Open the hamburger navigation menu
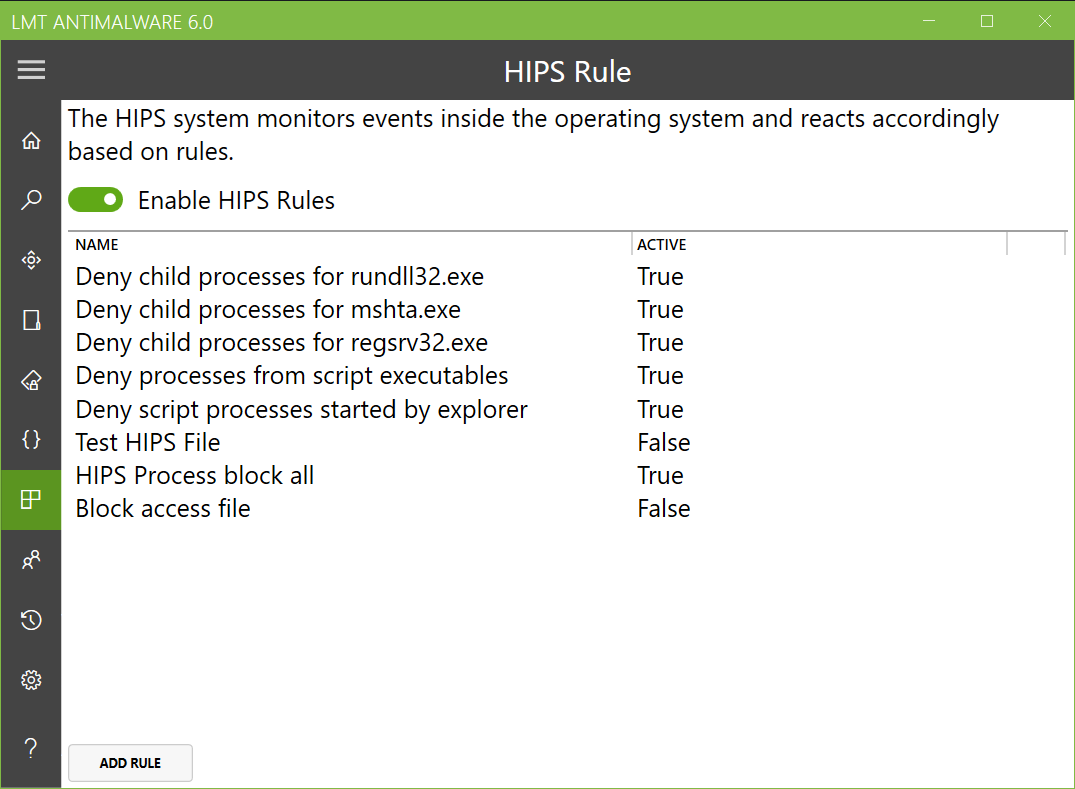Viewport: 1075px width, 789px height. click(31, 69)
